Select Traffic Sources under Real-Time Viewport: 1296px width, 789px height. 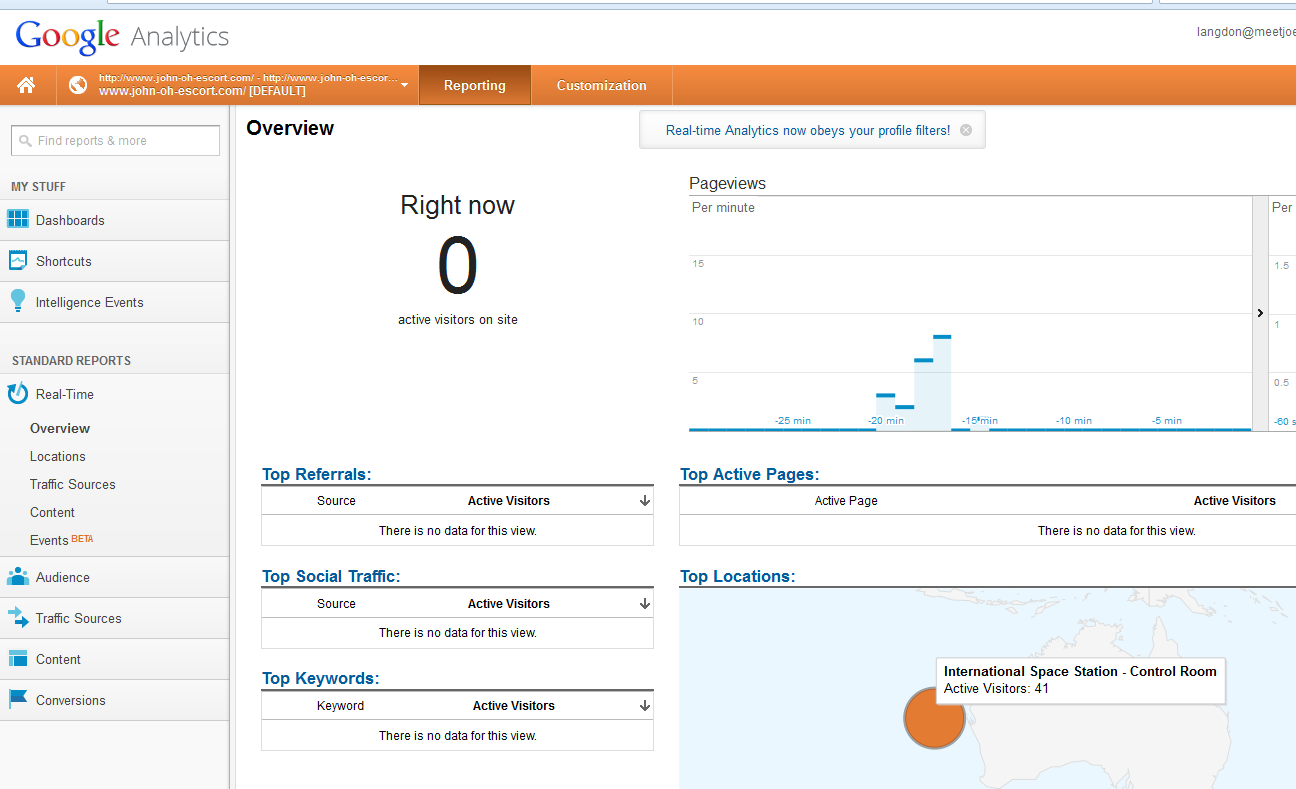[73, 484]
